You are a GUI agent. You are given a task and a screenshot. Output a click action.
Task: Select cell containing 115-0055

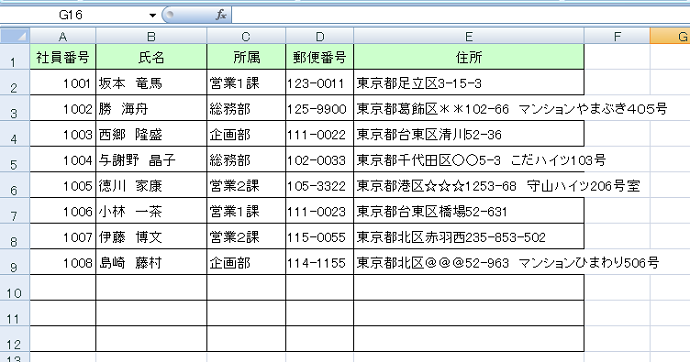(x=319, y=237)
